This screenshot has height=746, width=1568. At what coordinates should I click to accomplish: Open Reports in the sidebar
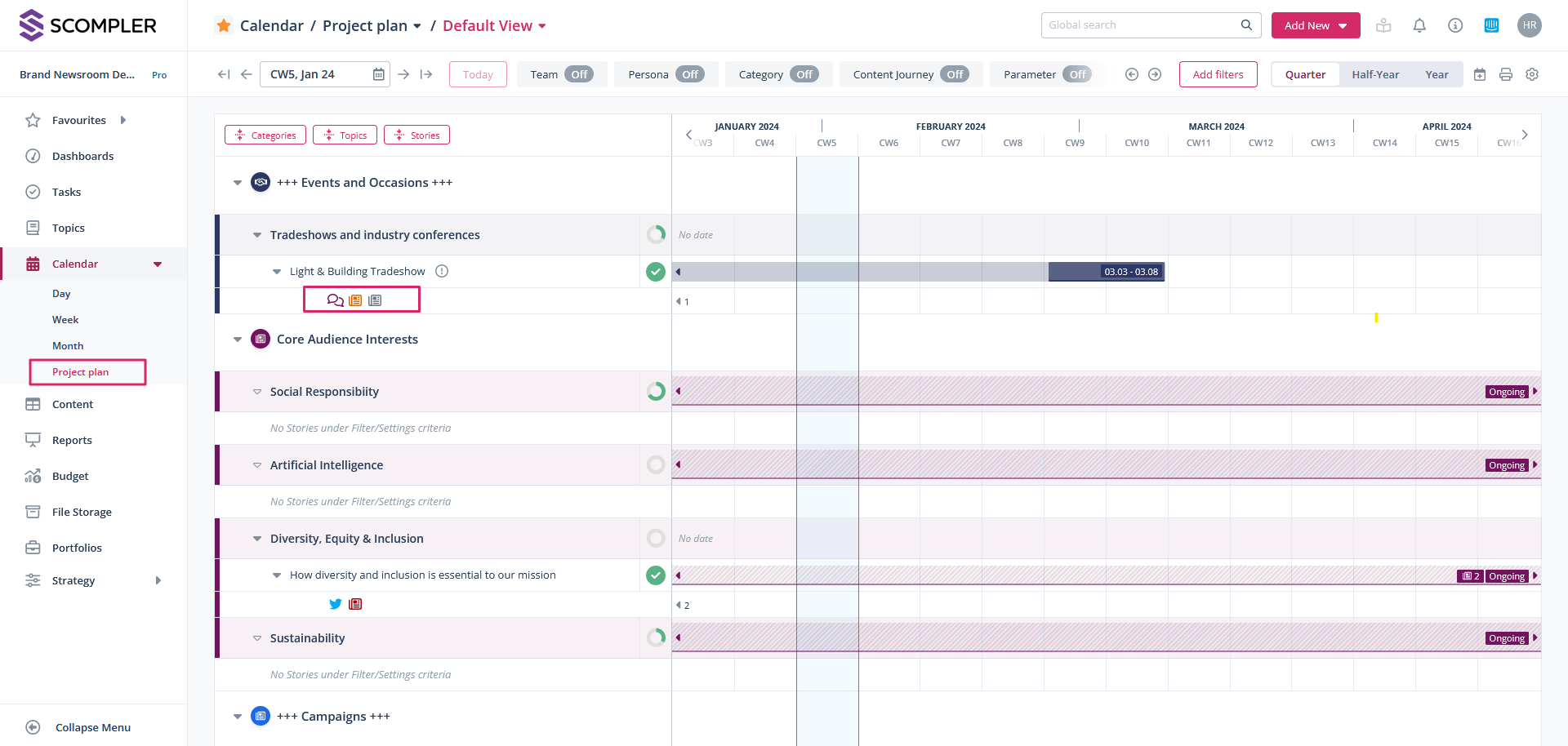[72, 440]
